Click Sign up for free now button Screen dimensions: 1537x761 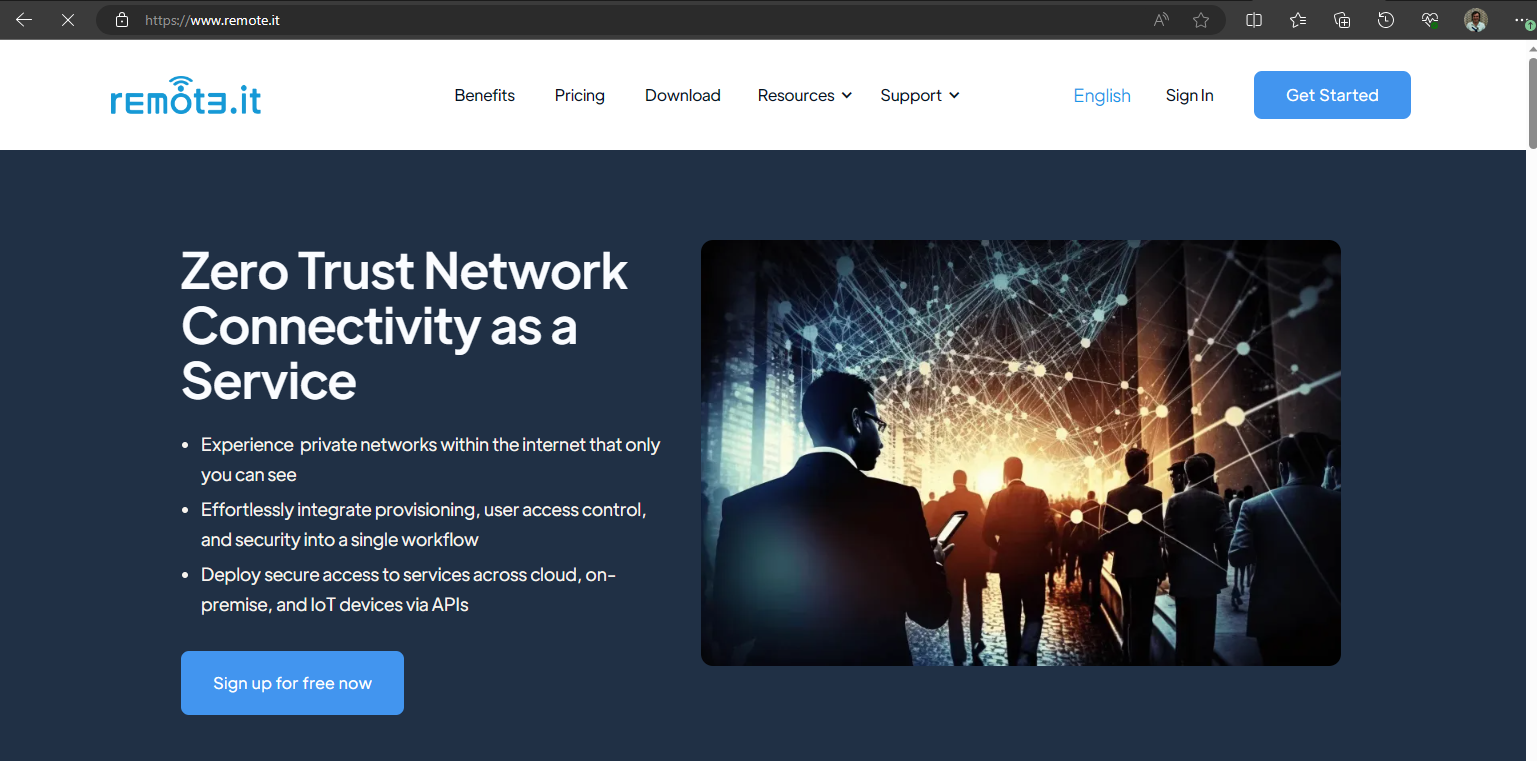pos(292,683)
